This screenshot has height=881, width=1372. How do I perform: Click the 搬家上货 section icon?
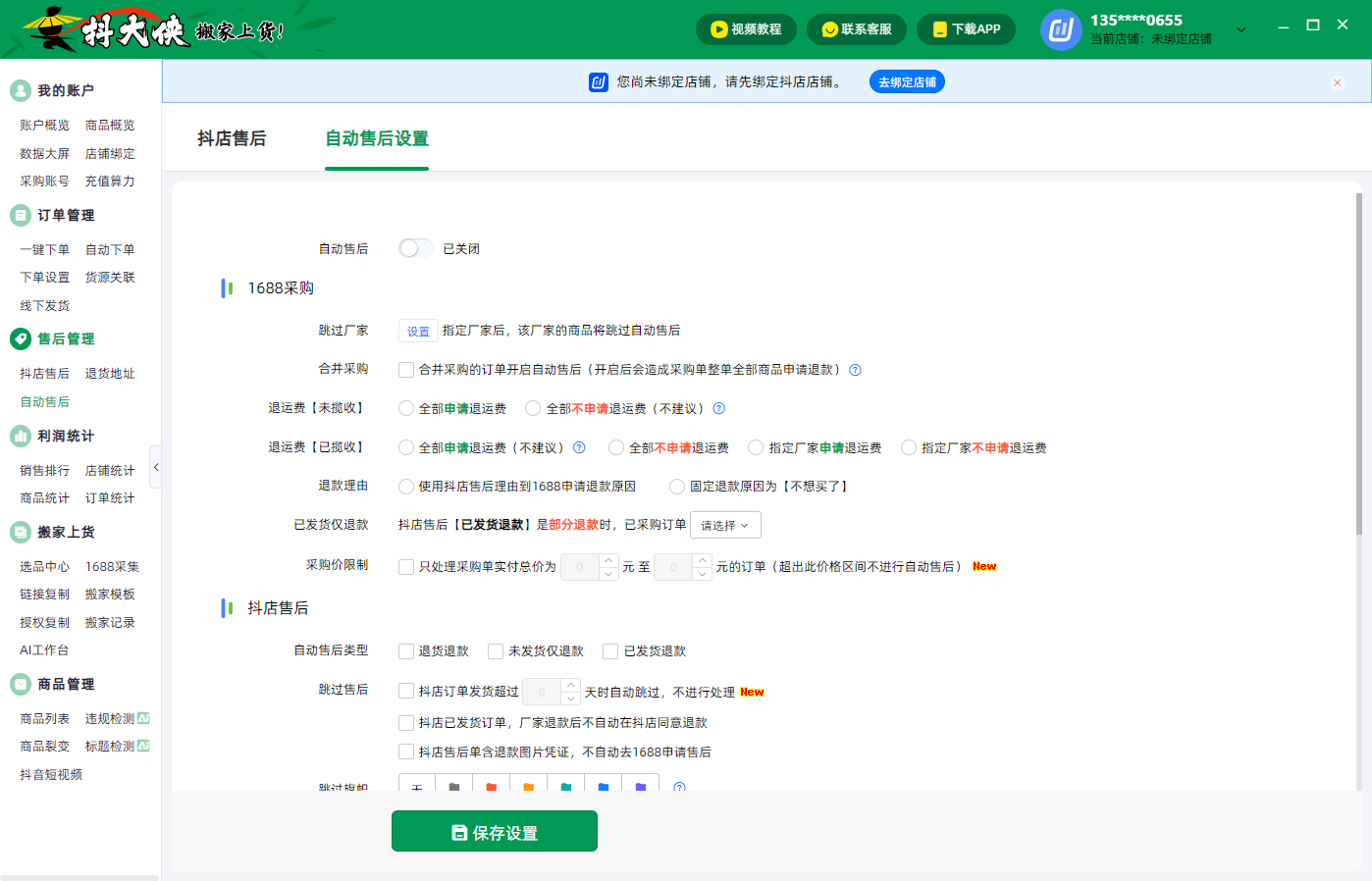(21, 532)
